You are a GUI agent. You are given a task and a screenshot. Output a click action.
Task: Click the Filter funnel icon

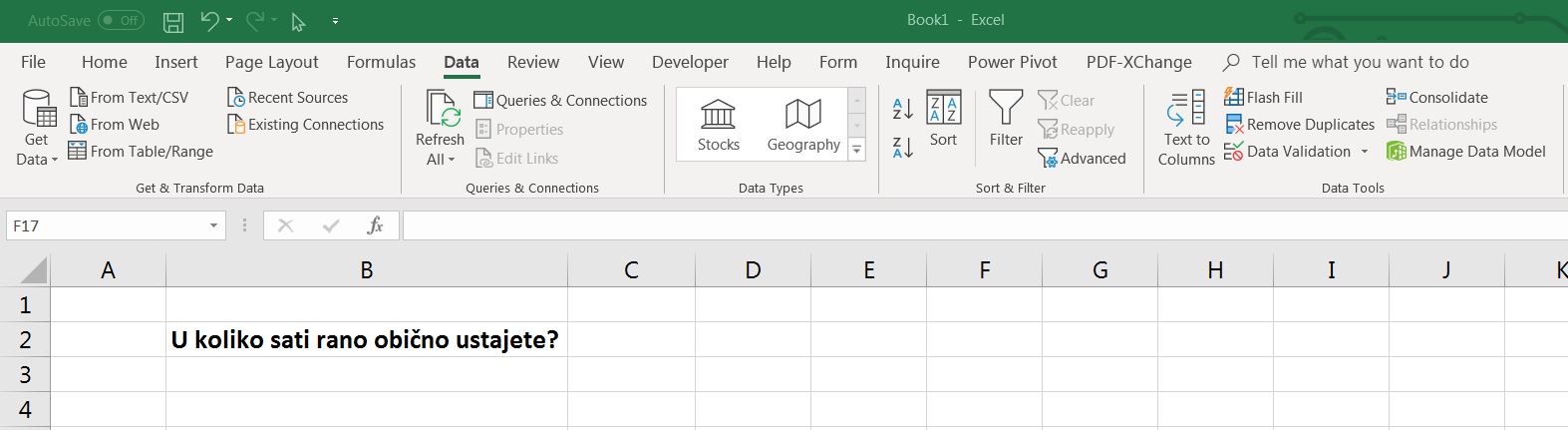point(1005,109)
